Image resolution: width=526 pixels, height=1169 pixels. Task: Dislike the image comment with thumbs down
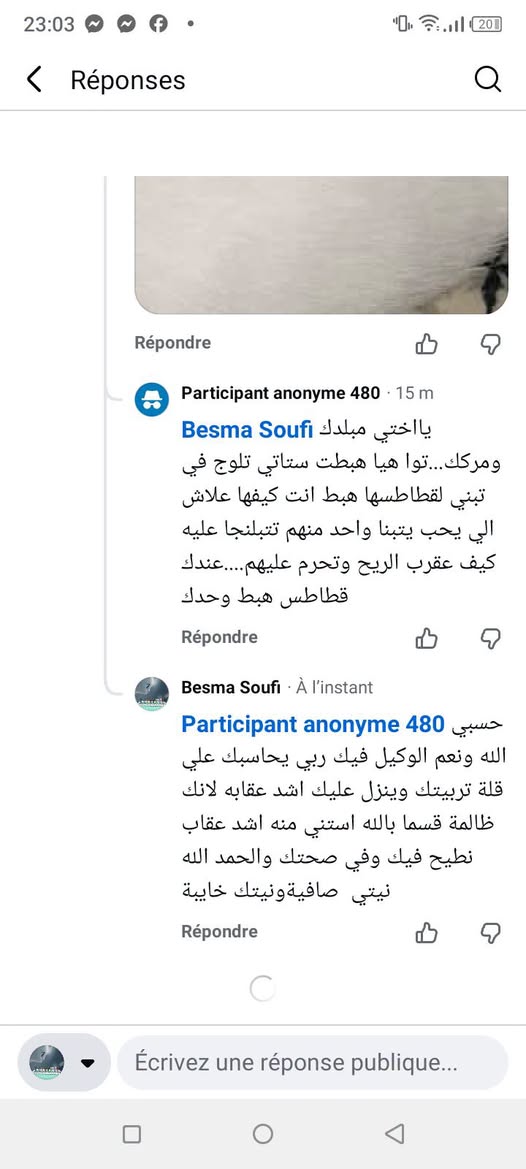point(489,344)
